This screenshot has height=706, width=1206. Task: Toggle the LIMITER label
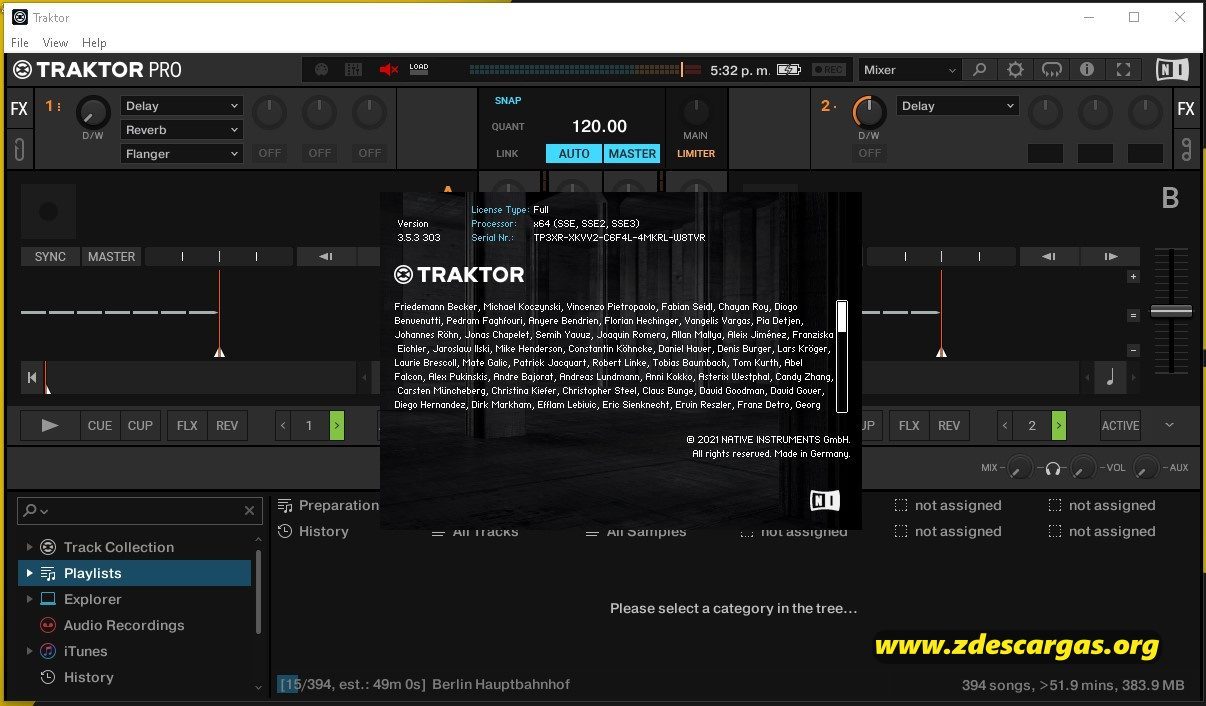[x=696, y=154]
